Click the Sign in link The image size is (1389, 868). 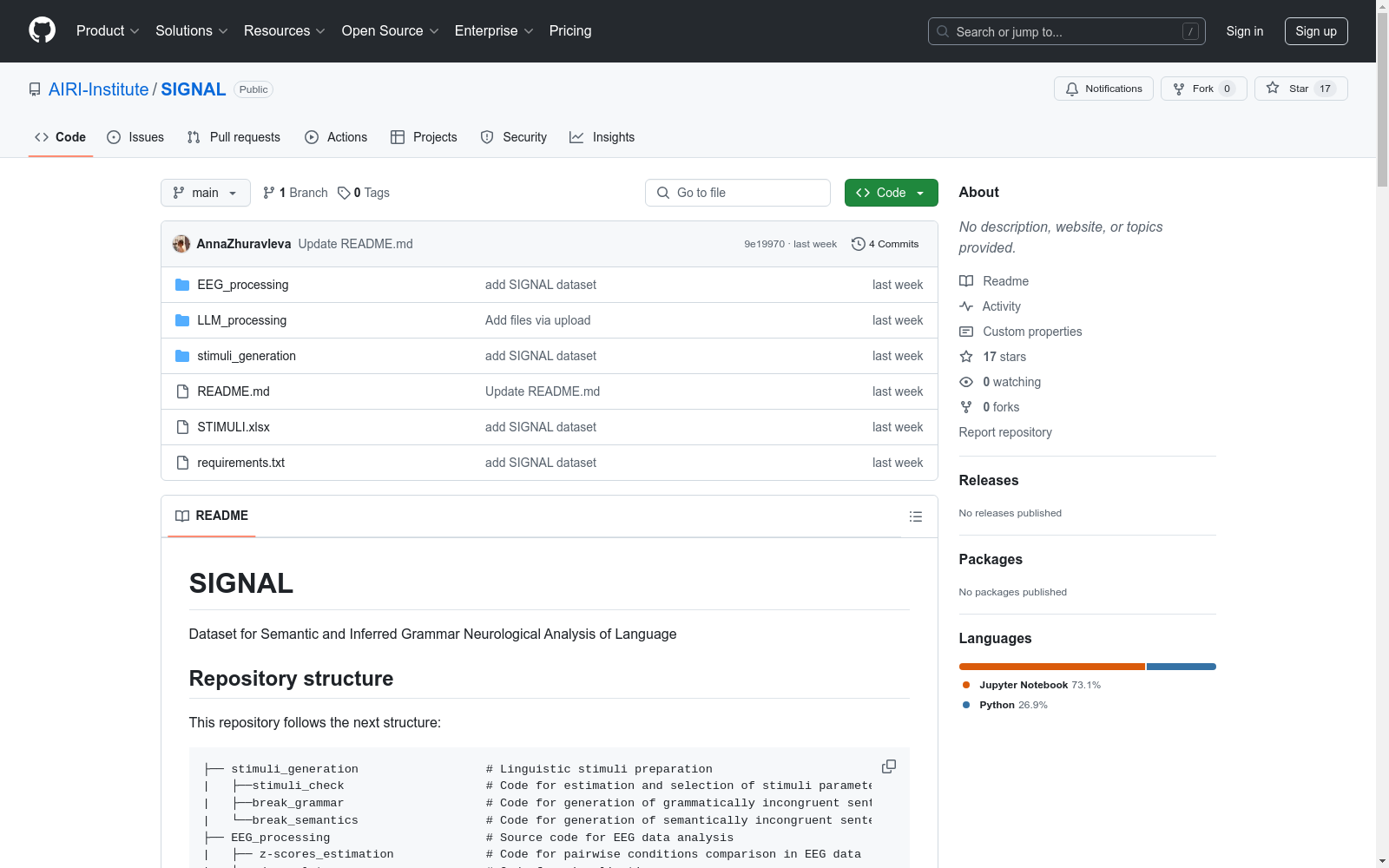click(x=1244, y=31)
